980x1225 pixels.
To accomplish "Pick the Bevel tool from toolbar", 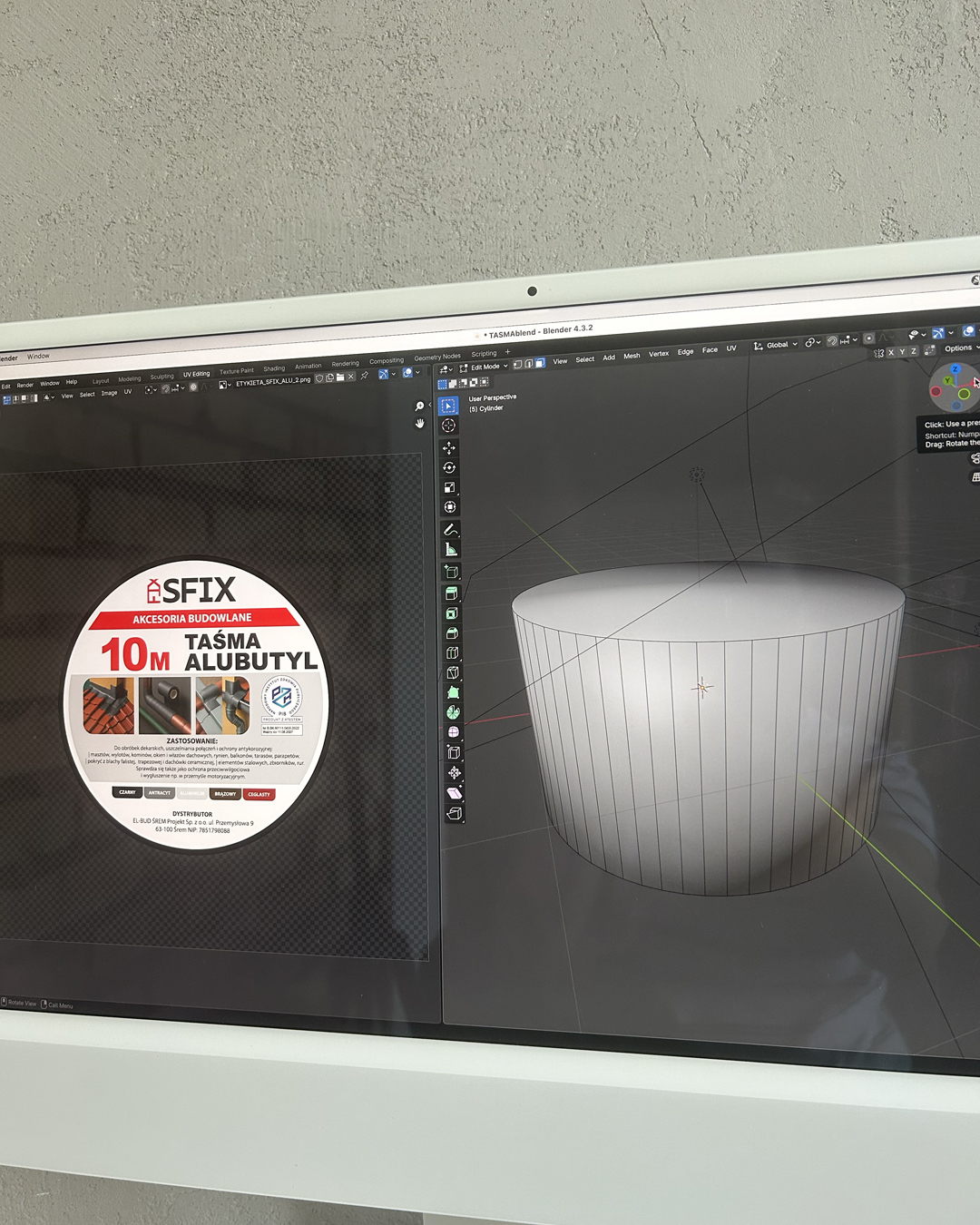I will (x=452, y=633).
